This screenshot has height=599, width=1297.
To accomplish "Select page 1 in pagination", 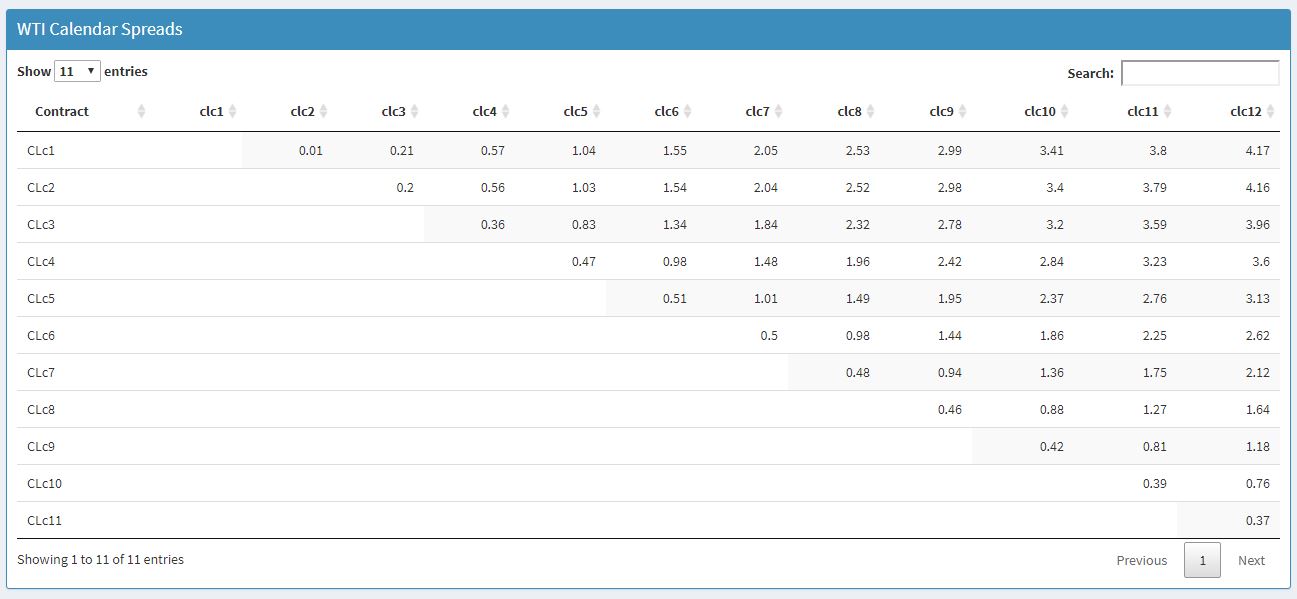I will 1202,560.
